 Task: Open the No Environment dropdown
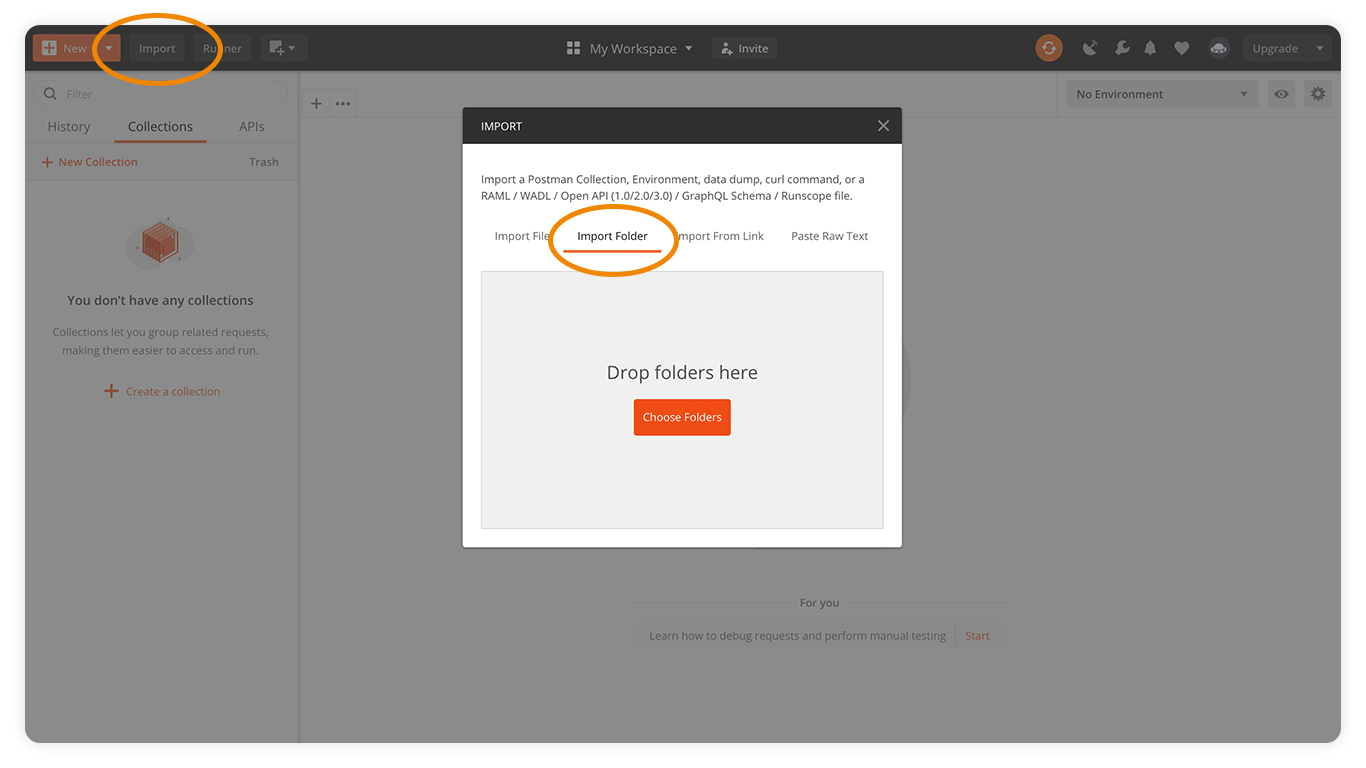[1162, 94]
